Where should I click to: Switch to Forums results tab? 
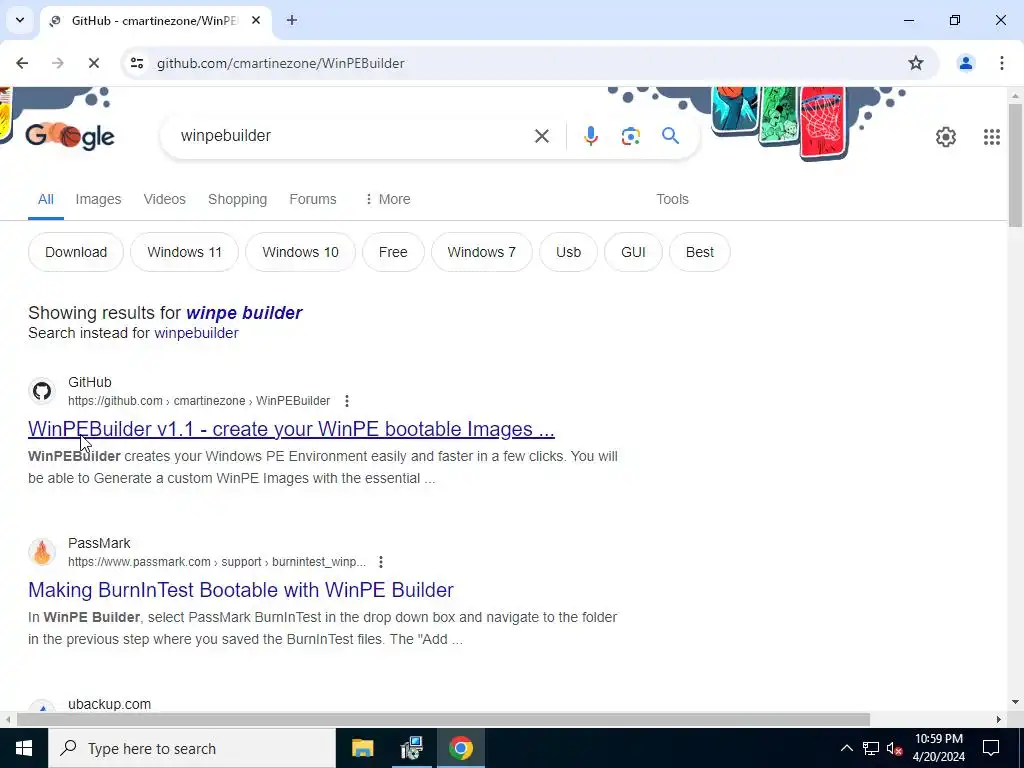coord(313,199)
